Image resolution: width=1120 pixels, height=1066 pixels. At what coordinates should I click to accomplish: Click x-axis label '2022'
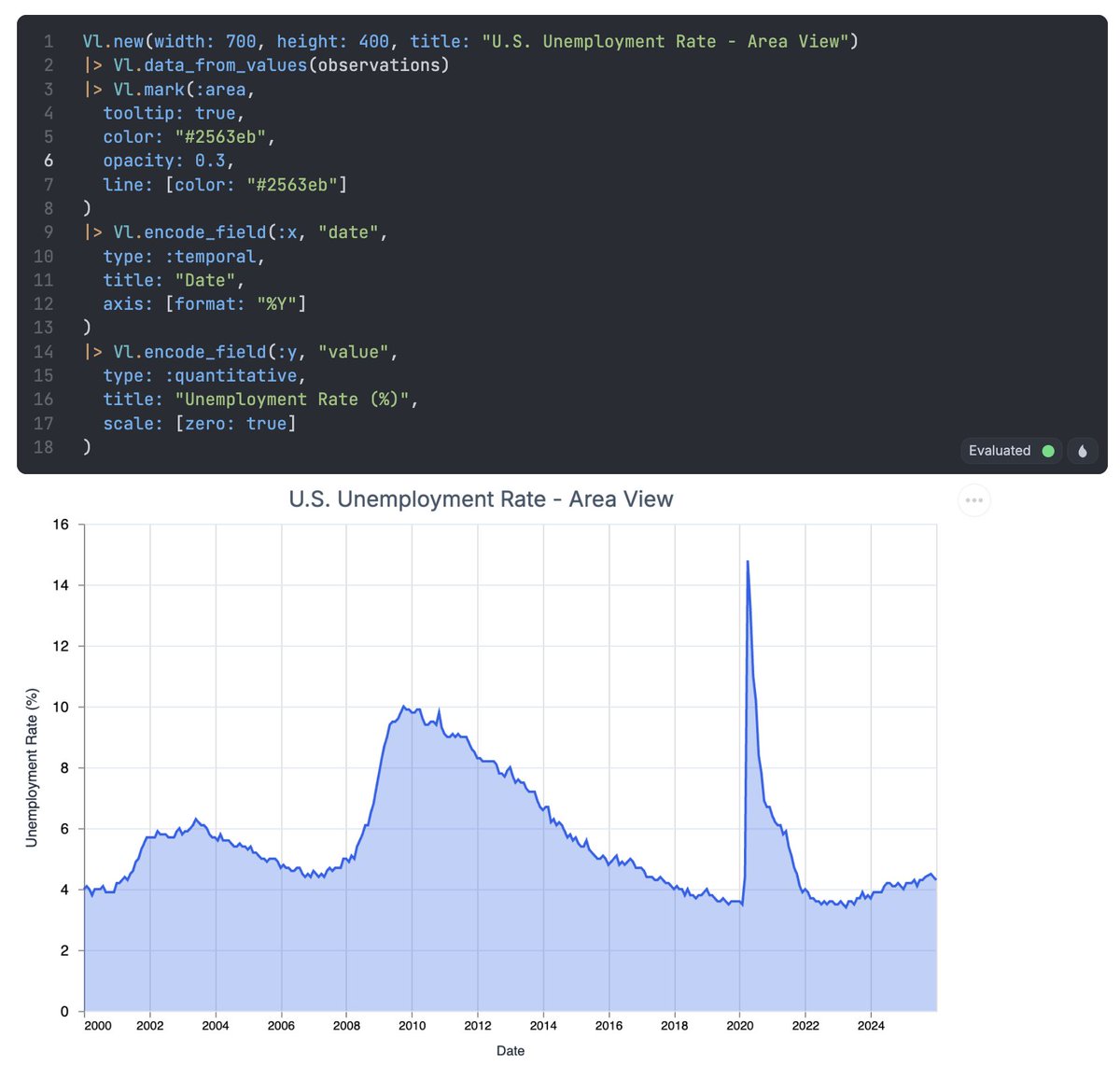(x=805, y=1026)
